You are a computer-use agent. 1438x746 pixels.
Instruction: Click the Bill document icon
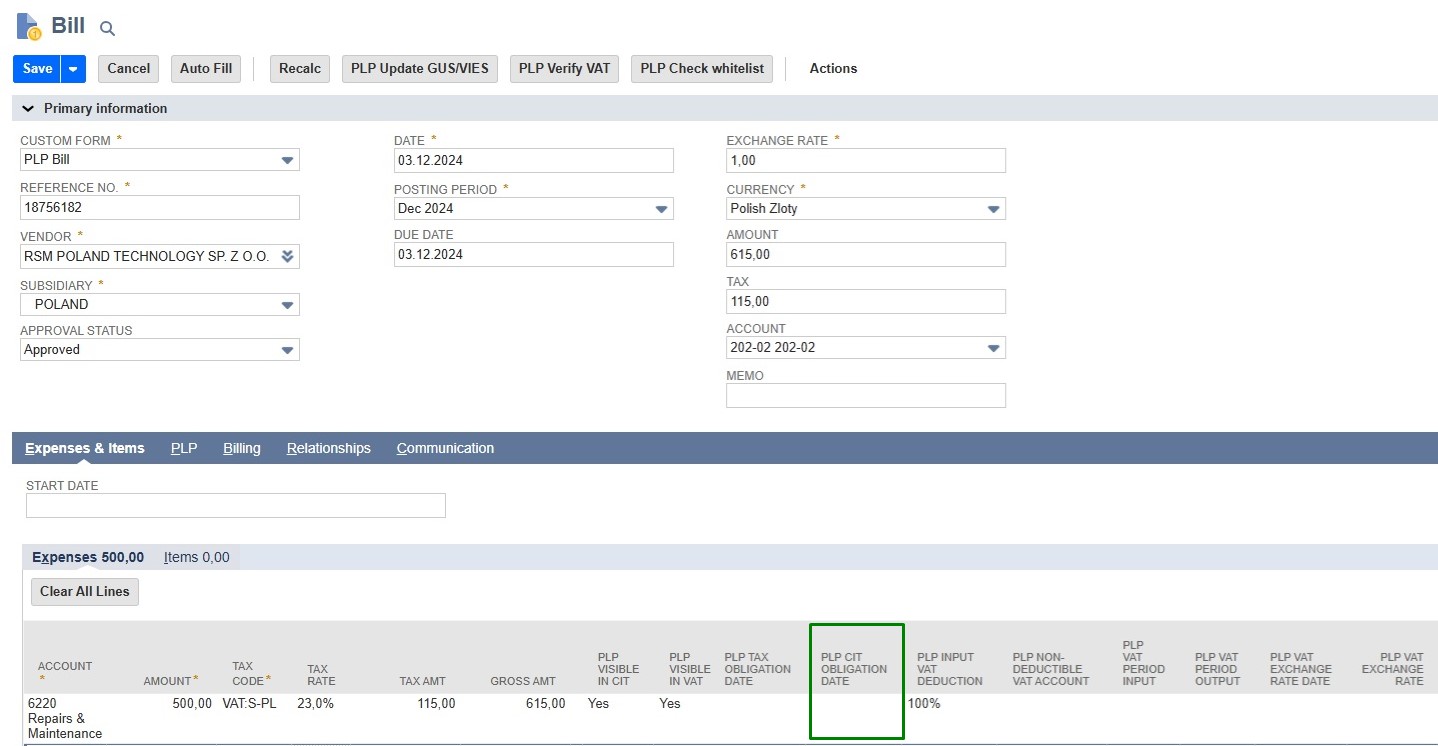click(28, 27)
